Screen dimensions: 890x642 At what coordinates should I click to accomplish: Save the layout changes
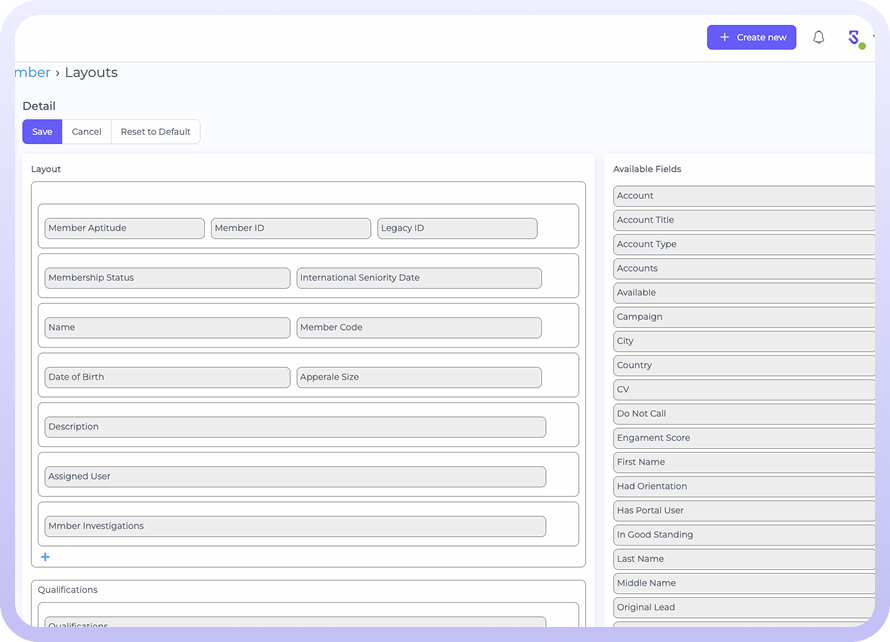click(x=42, y=132)
